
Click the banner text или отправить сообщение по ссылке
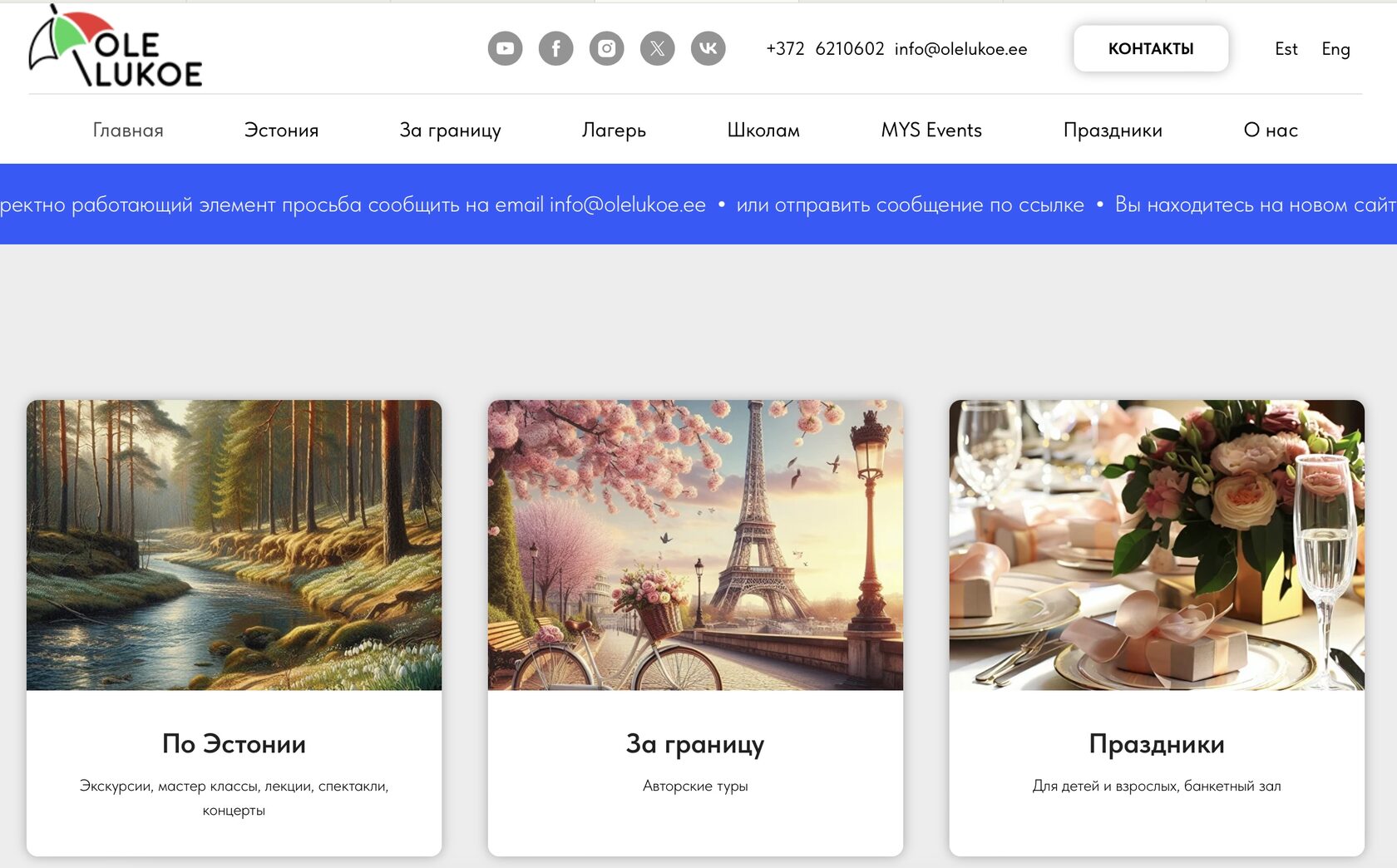click(910, 205)
